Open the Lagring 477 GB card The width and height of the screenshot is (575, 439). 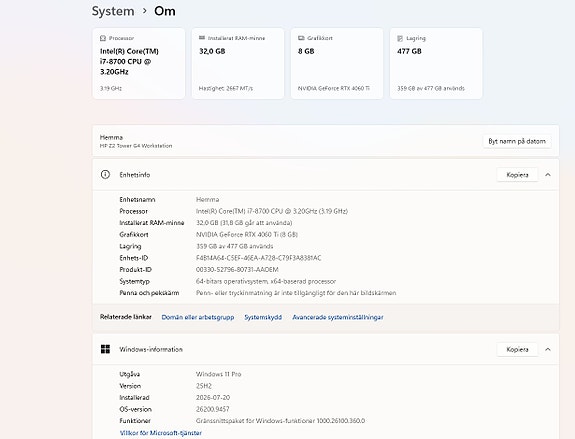436,63
